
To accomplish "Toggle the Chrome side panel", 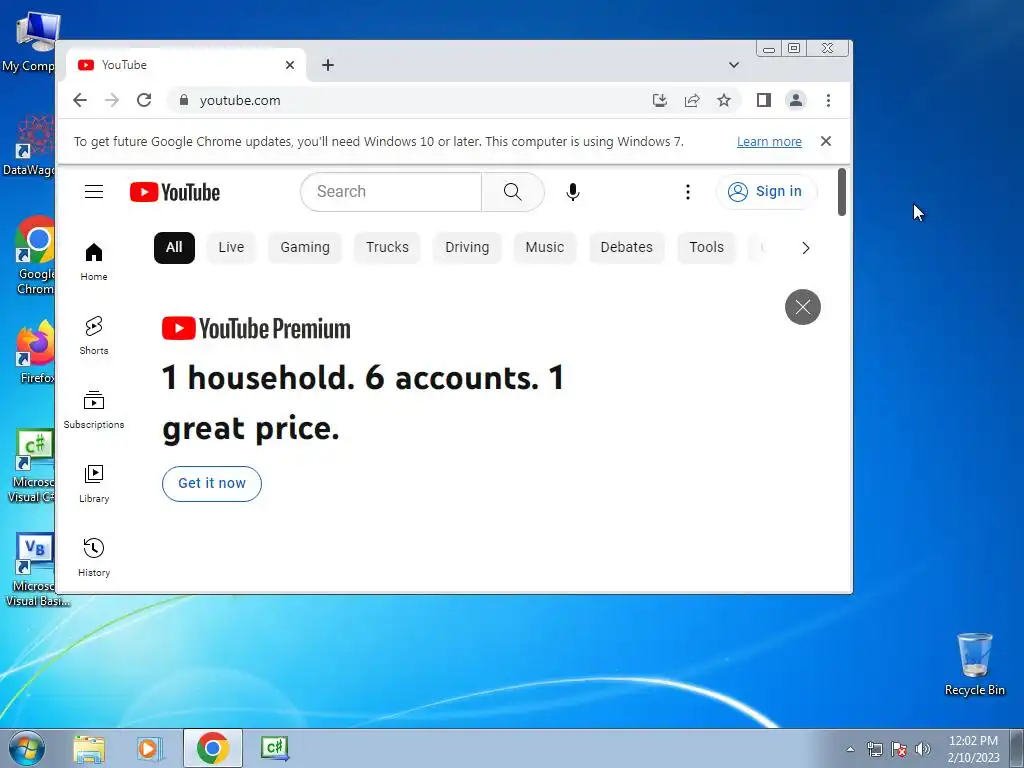I will [763, 100].
